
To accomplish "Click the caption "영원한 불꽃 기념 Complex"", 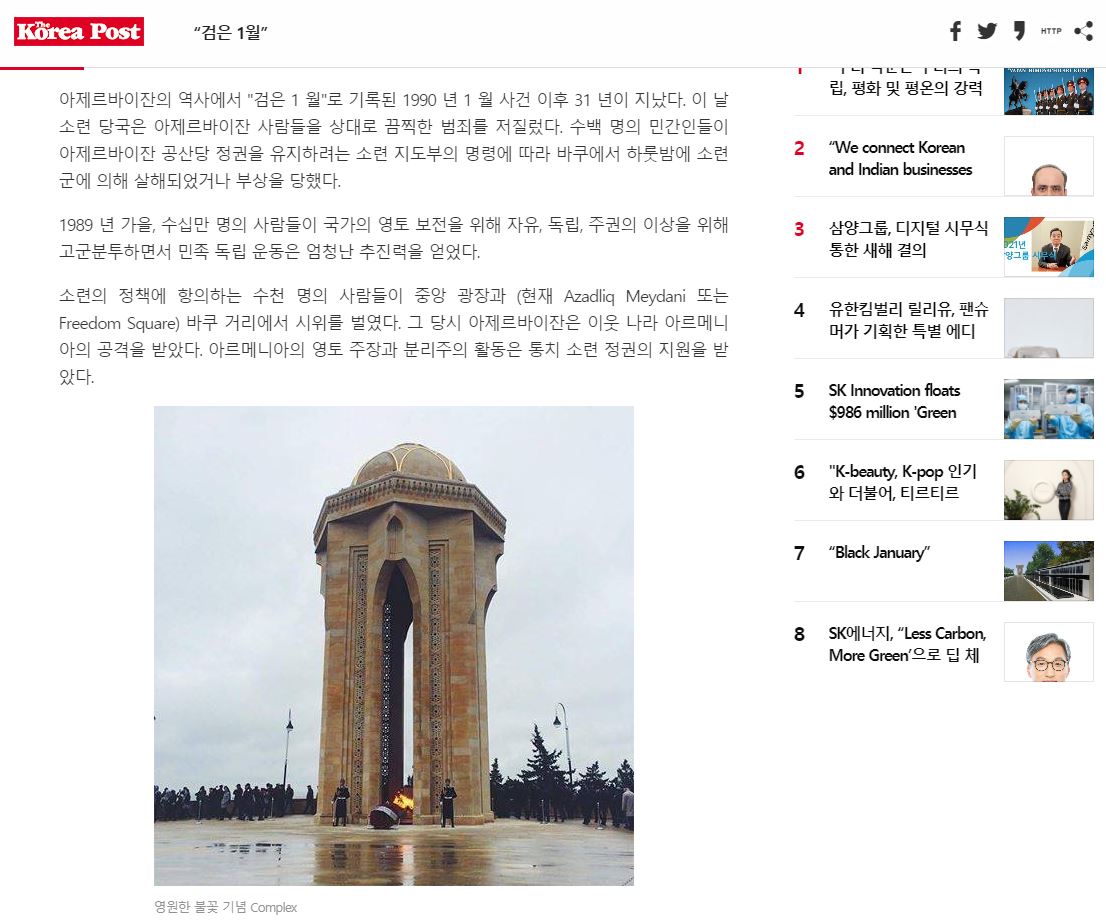I will (226, 907).
